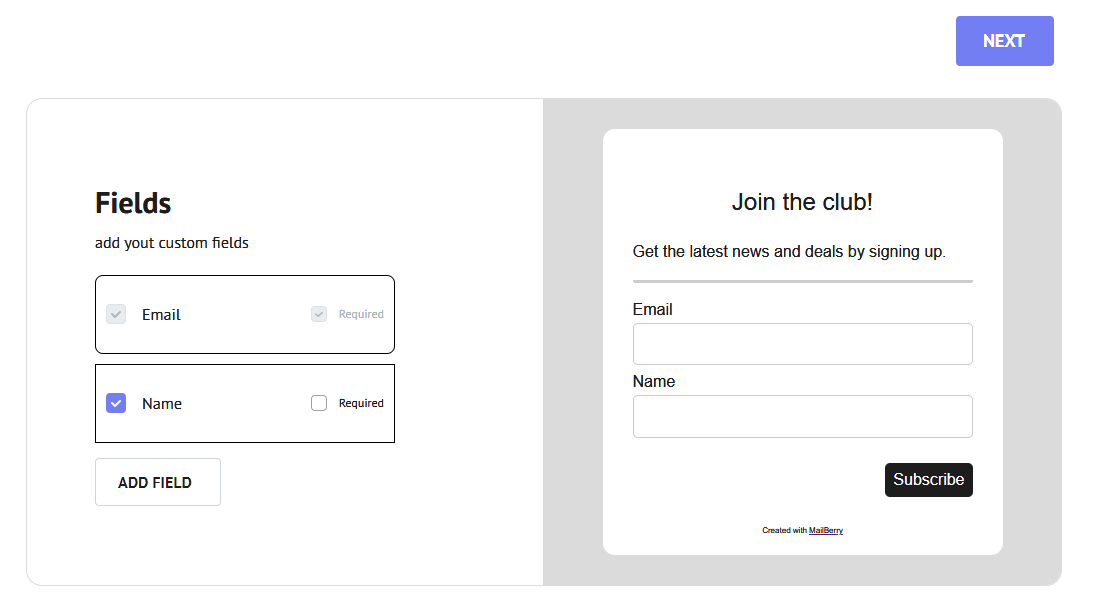This screenshot has width=1095, height=607.
Task: Select the Email field row label
Action: (161, 314)
